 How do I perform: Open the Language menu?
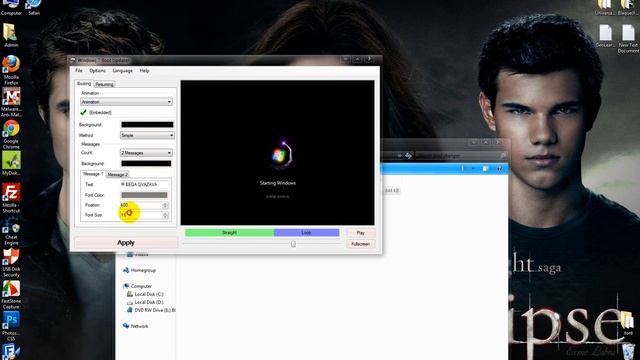122,71
